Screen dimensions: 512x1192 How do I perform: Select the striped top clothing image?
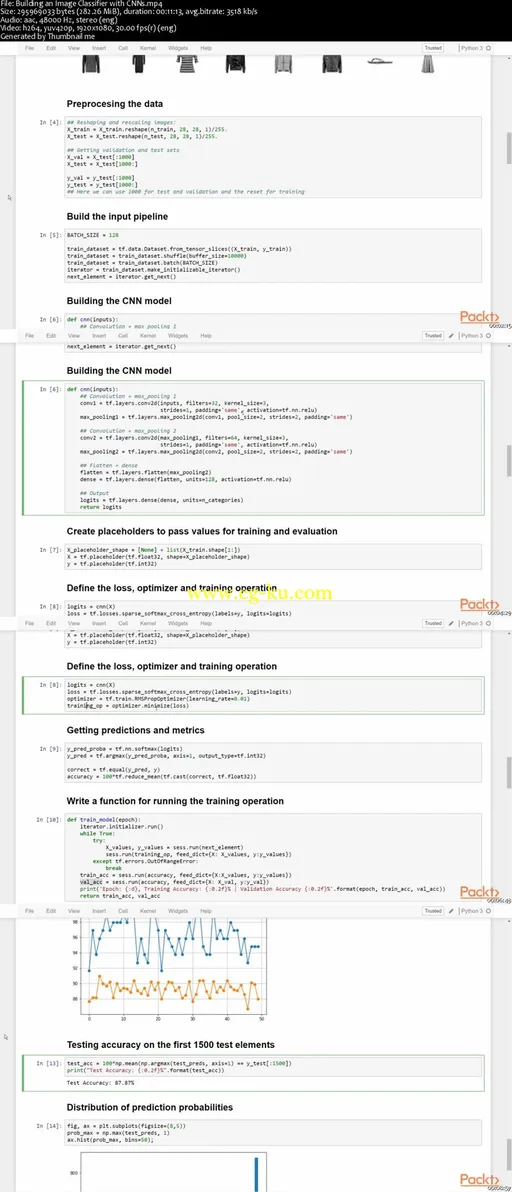[x=188, y=63]
